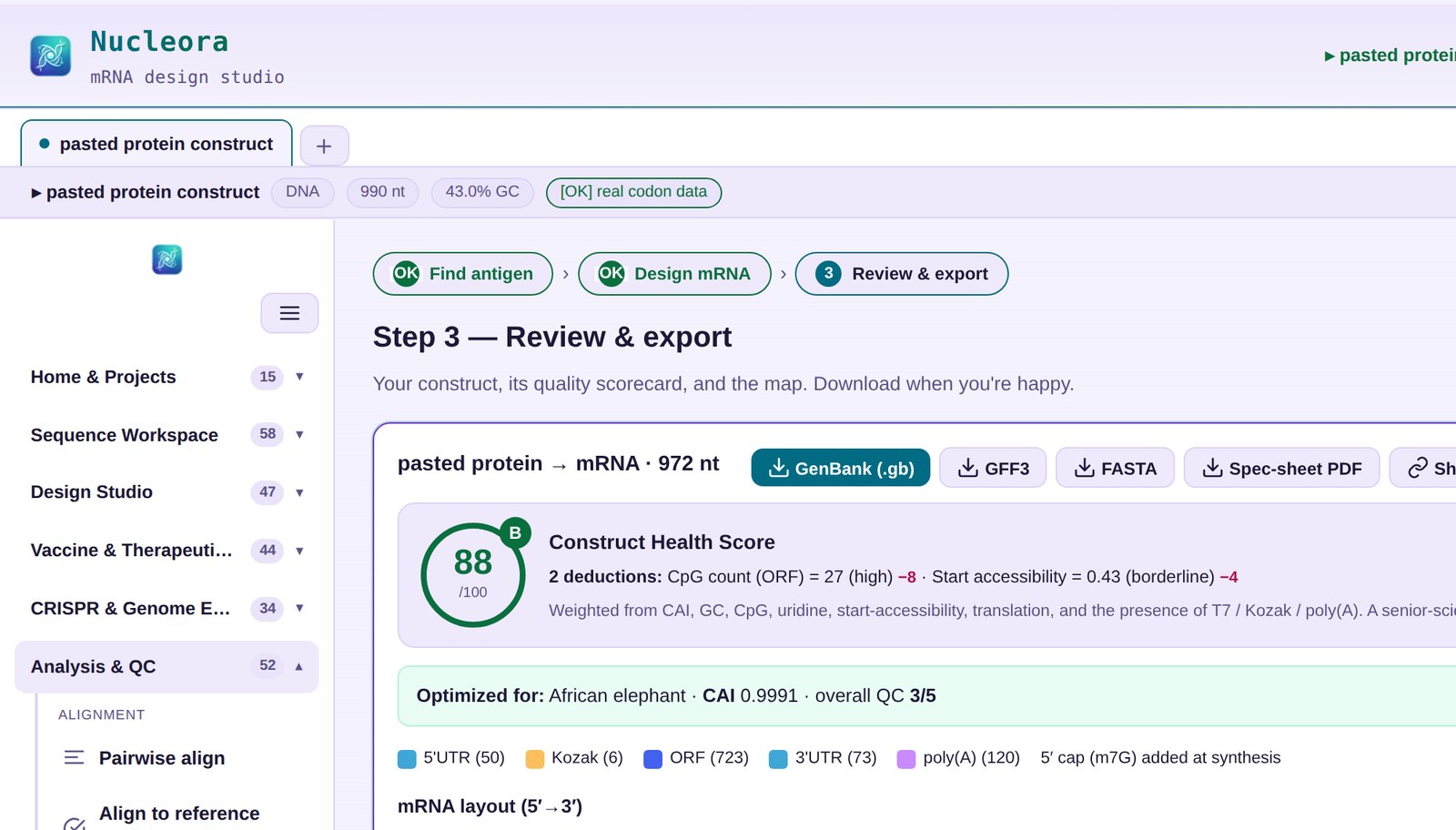Click the ALIGNMENT group heading

coord(101,714)
